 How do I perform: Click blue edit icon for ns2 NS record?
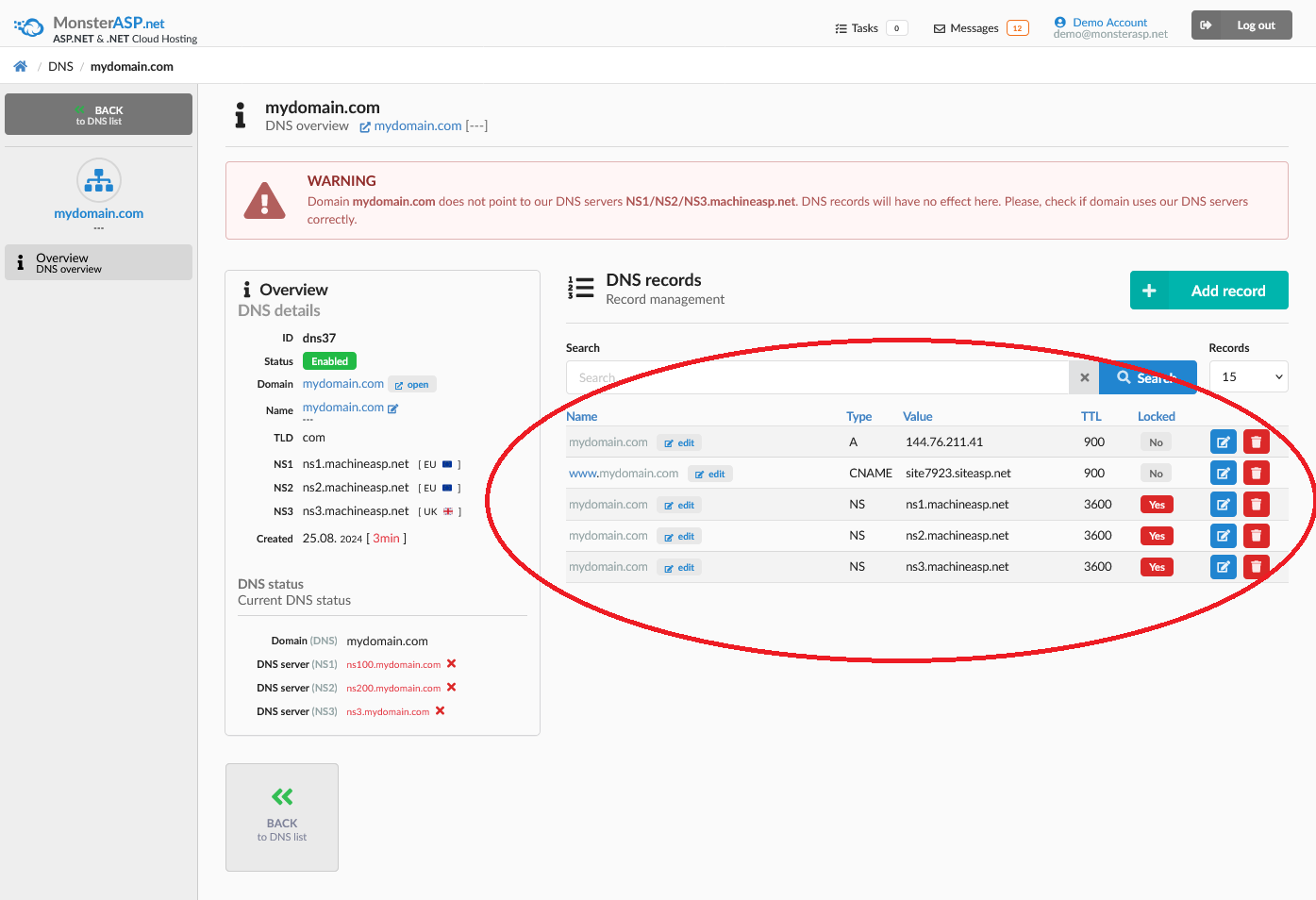[x=1223, y=535]
